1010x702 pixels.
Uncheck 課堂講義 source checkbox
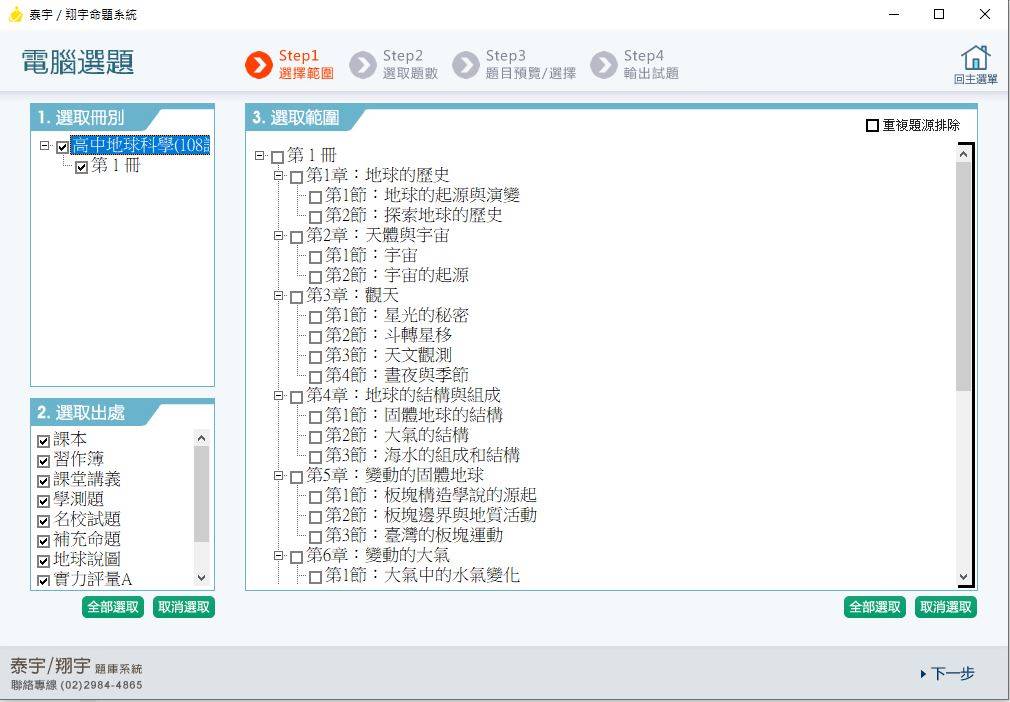point(44,481)
